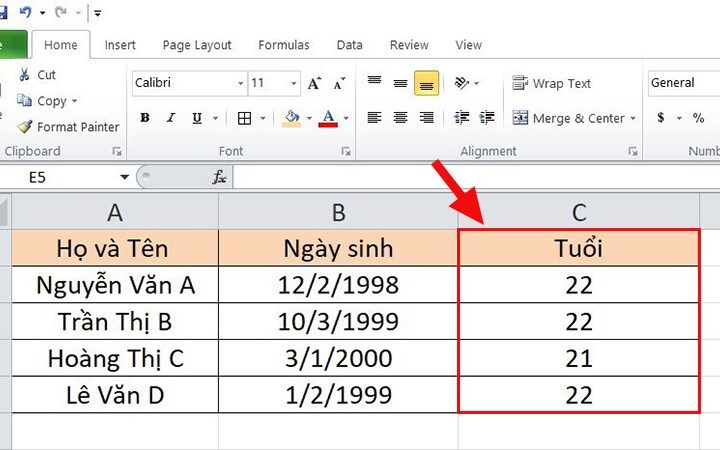Expand the Calibri font name dropdown

pos(241,84)
